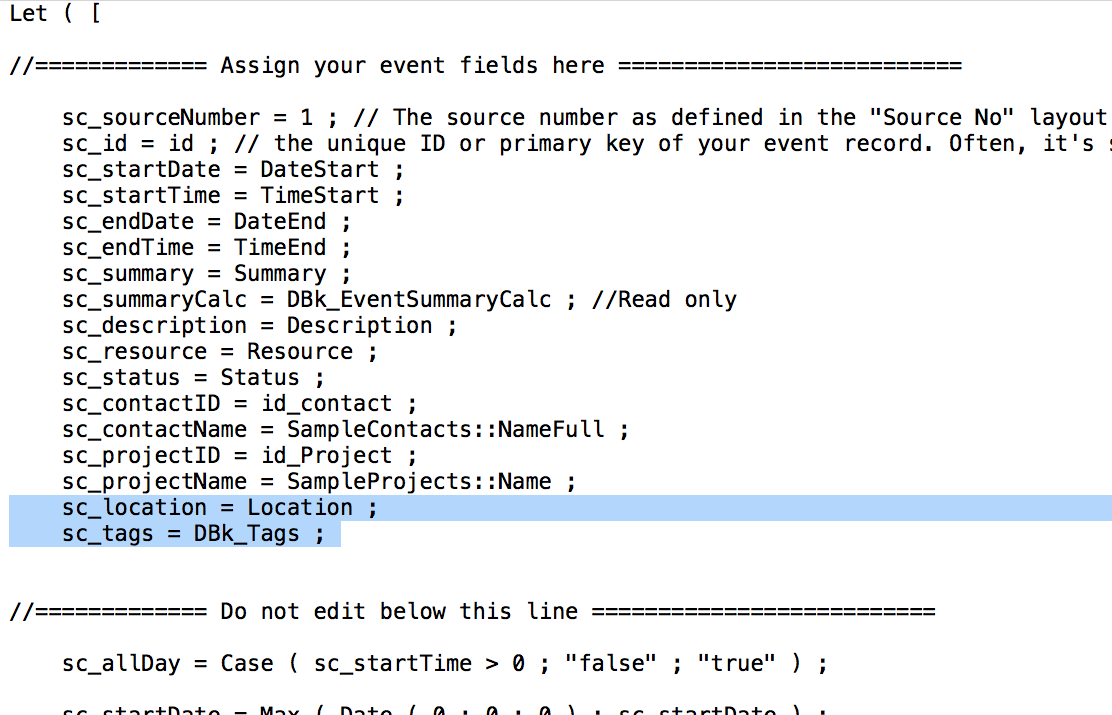Click the opening 'Let ( [' line
Image resolution: width=1112 pixels, height=715 pixels.
tap(54, 14)
